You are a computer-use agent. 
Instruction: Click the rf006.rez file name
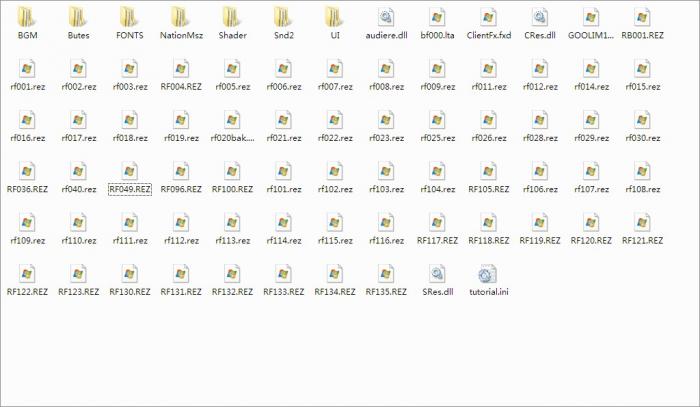point(284,87)
